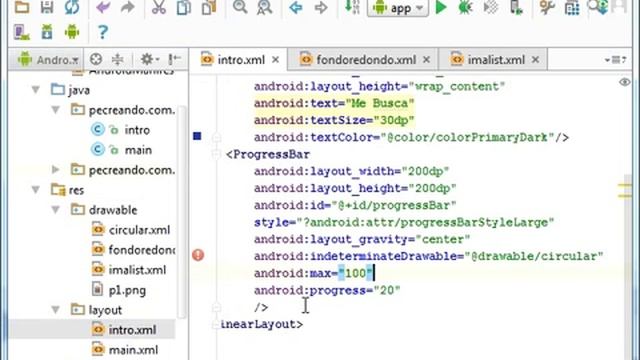
Task: Click the Save All disk icon
Action: pyautogui.click(x=47, y=7)
